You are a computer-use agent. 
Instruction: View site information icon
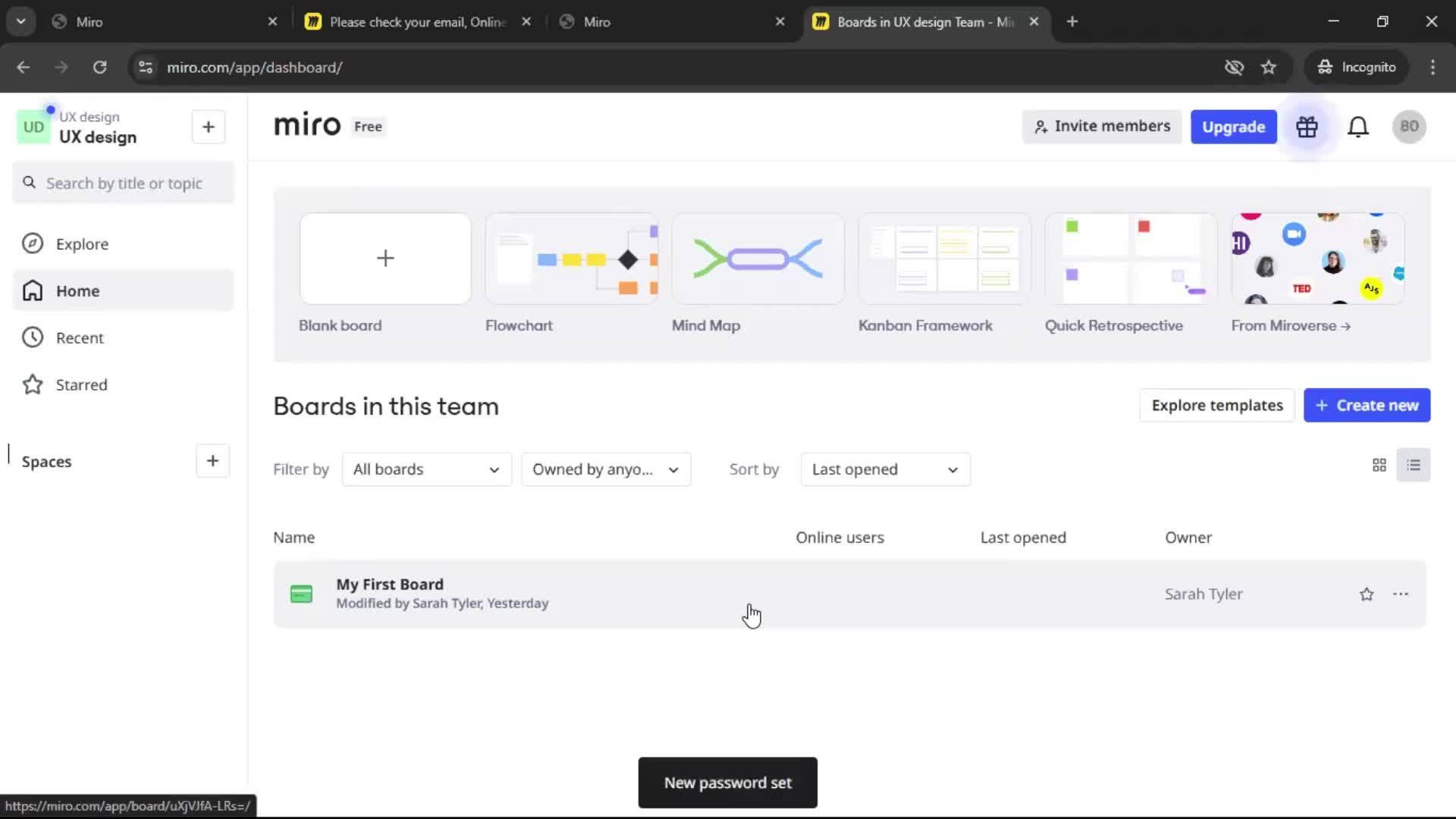pos(146,67)
